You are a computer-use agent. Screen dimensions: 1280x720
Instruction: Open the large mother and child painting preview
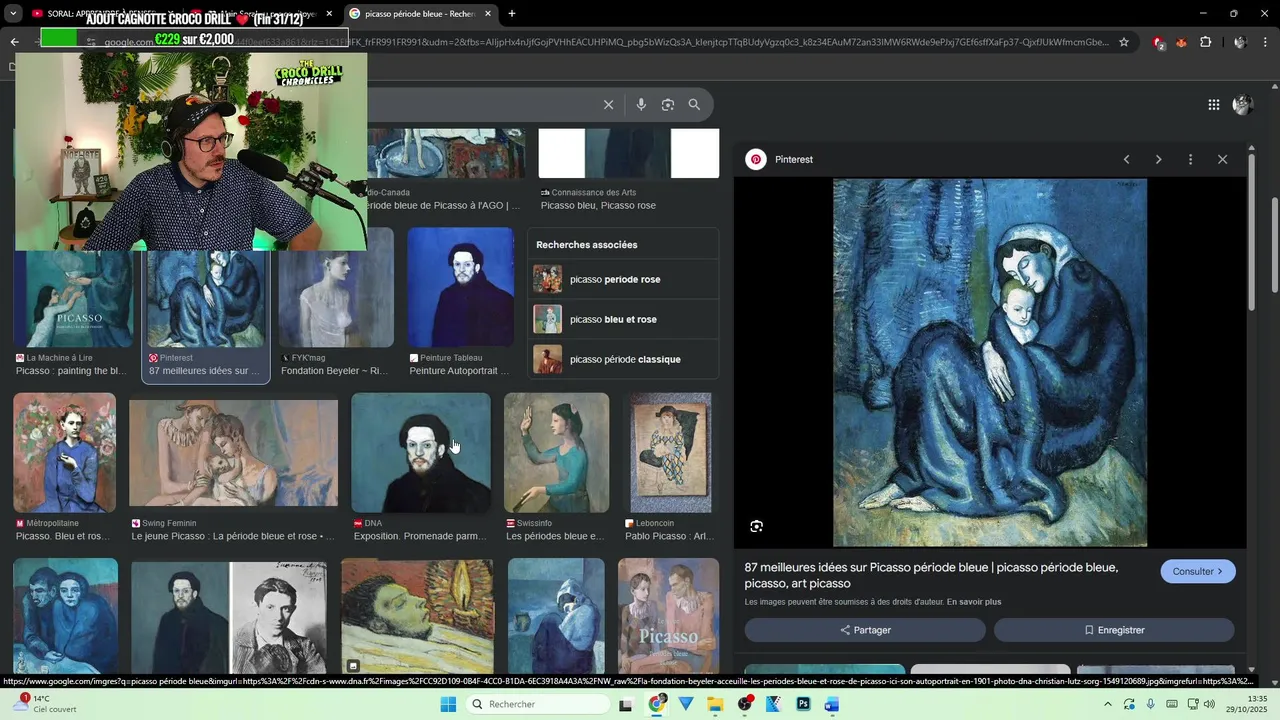pyautogui.click(x=990, y=363)
